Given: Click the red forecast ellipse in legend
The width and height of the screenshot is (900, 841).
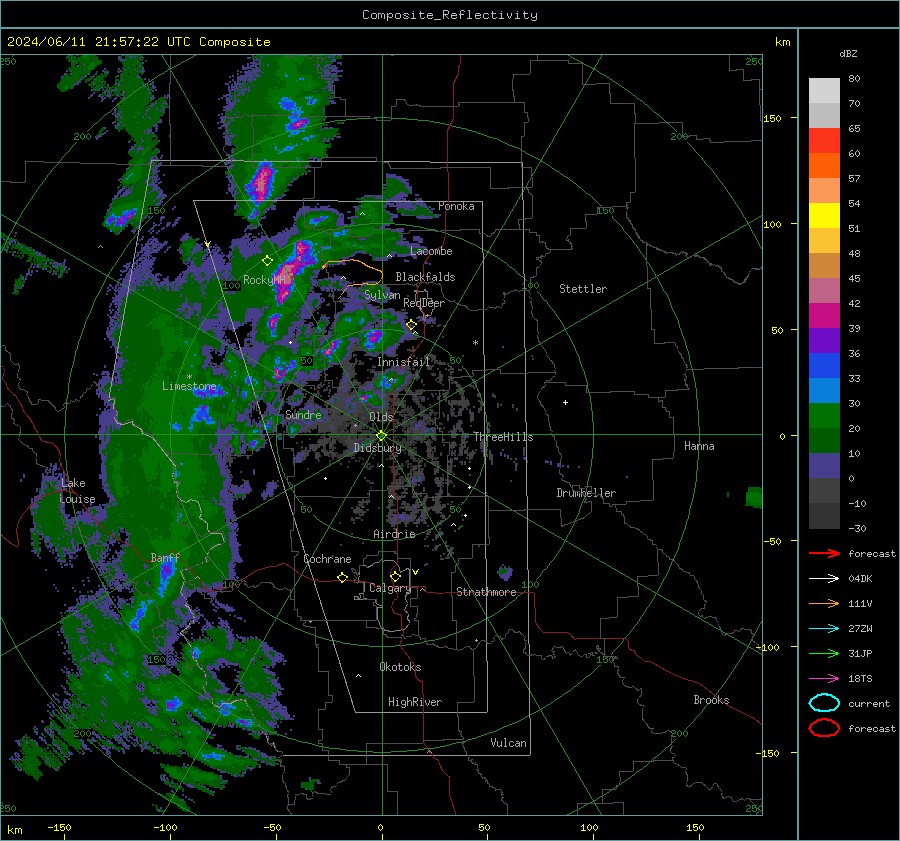Looking at the screenshot, I should click(x=824, y=728).
